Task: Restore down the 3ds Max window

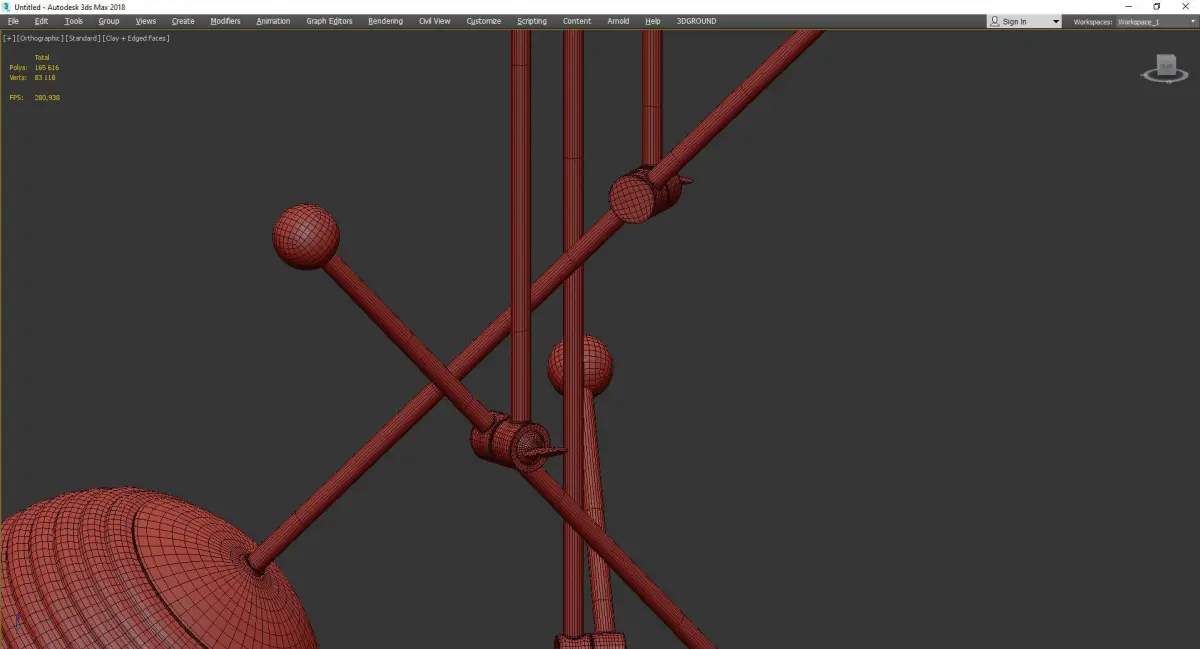Action: coord(1157,7)
